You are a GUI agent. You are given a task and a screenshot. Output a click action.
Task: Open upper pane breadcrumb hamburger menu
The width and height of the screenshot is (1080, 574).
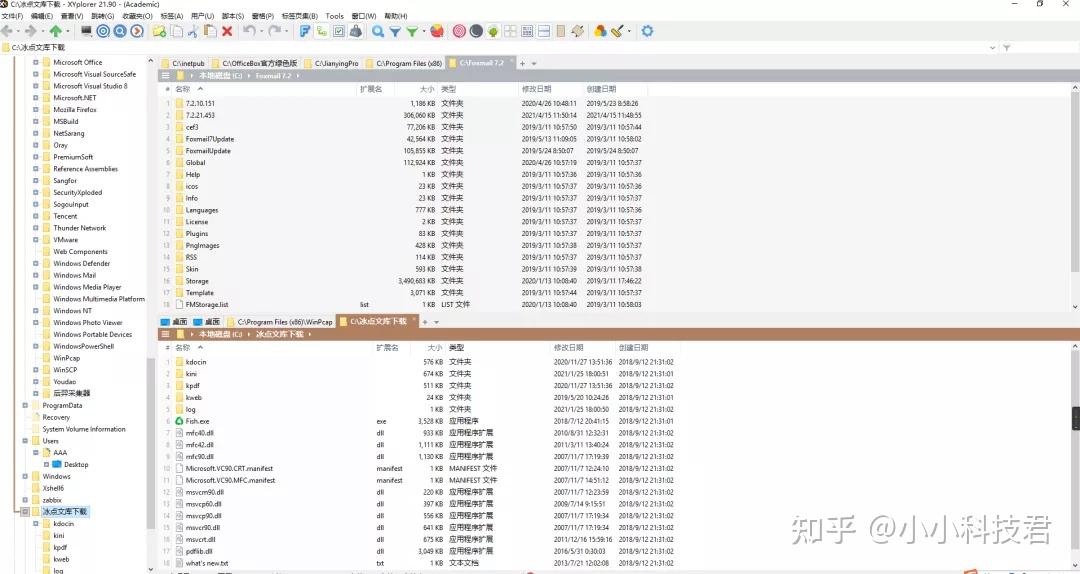coord(166,76)
